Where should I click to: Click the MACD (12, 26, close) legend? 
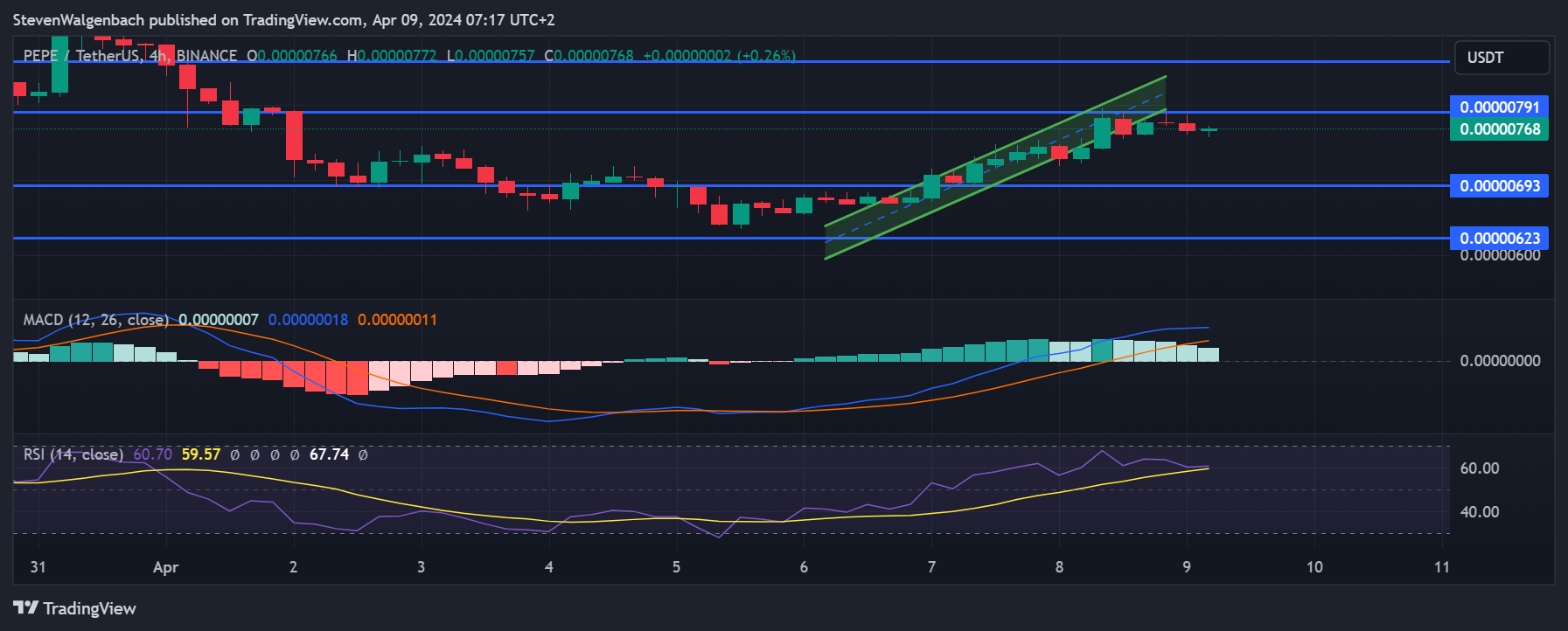(x=95, y=320)
